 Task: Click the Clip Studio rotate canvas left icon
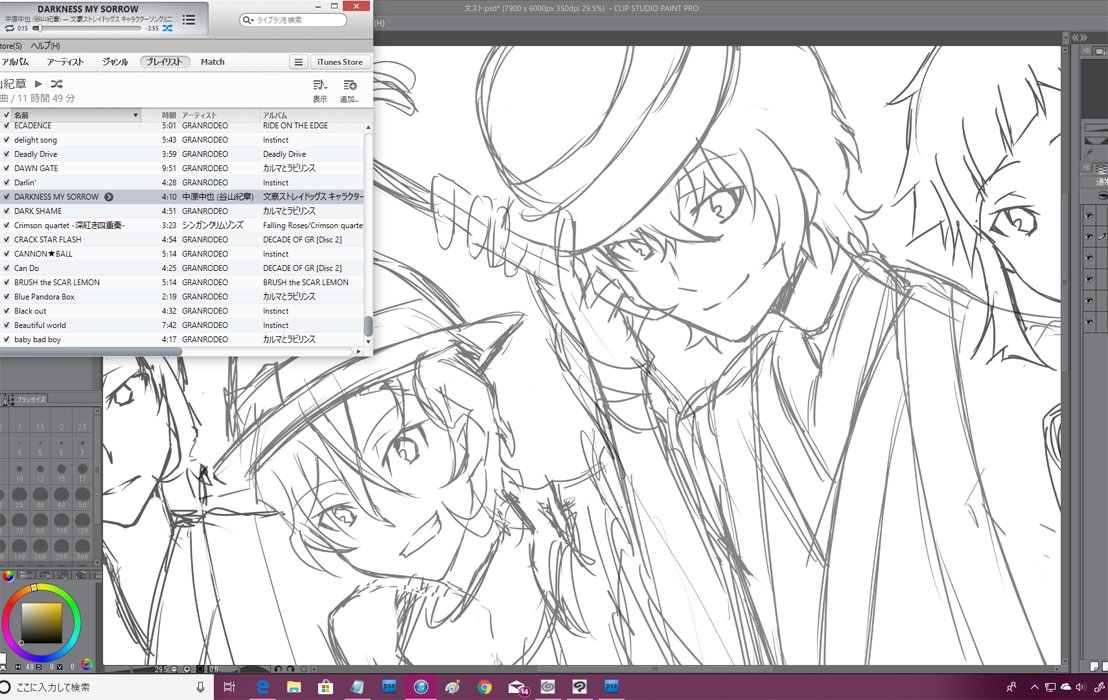click(279, 668)
